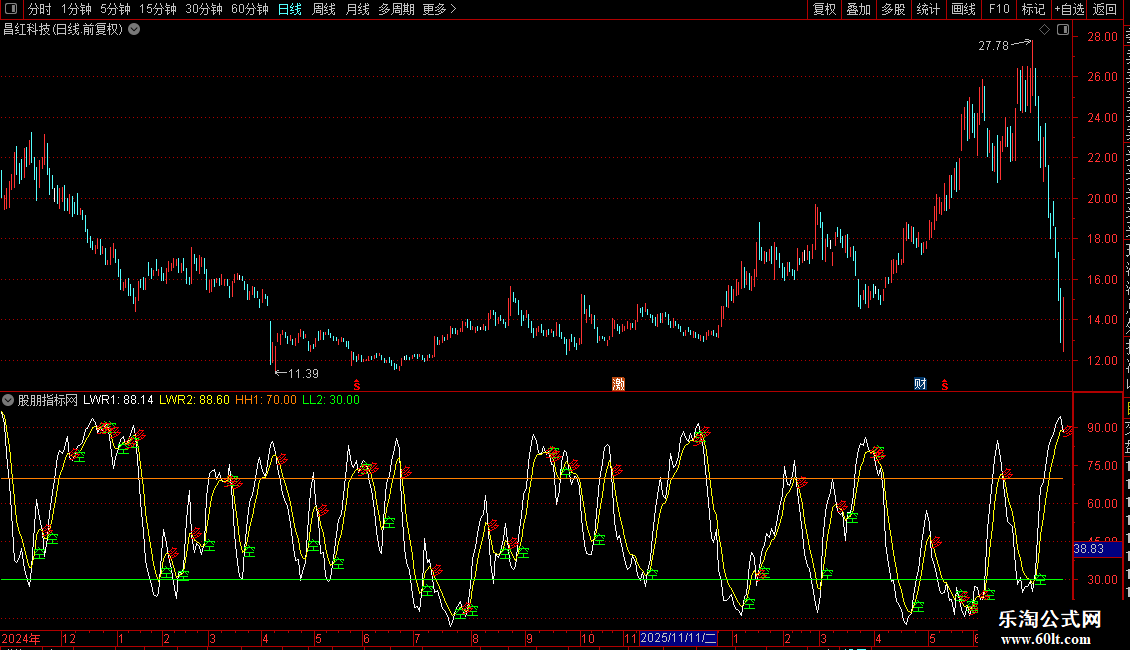Click the red S marker near May 2025
The height and width of the screenshot is (650, 1130).
tap(357, 386)
